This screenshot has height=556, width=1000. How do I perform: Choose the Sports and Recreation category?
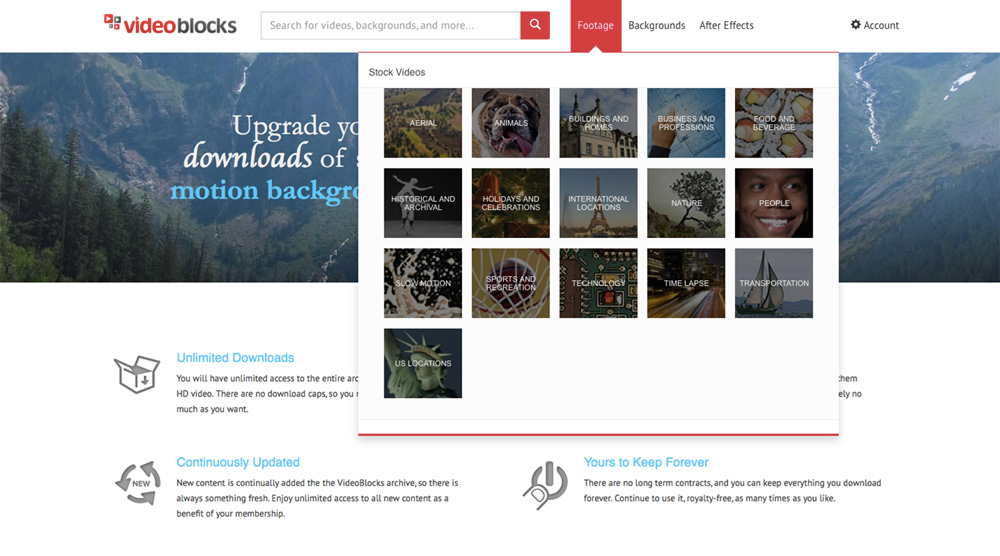tap(511, 283)
